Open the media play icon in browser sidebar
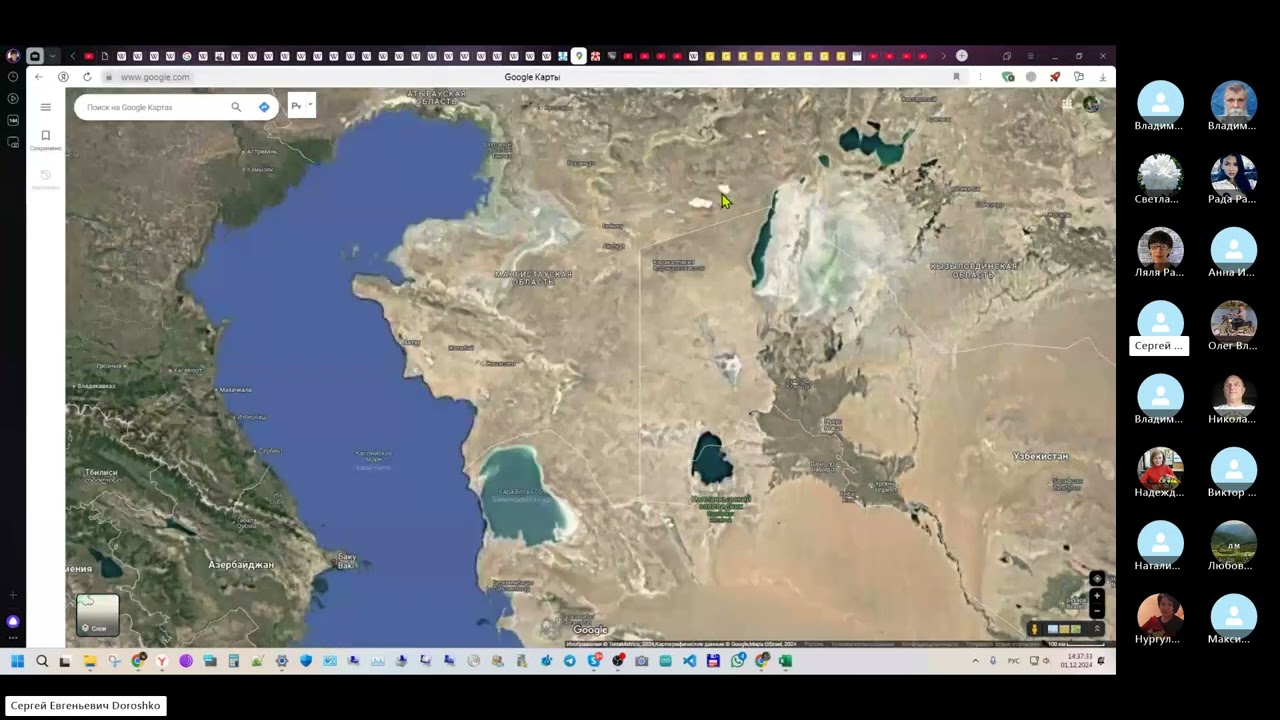Image resolution: width=1280 pixels, height=720 pixels. pyautogui.click(x=13, y=98)
